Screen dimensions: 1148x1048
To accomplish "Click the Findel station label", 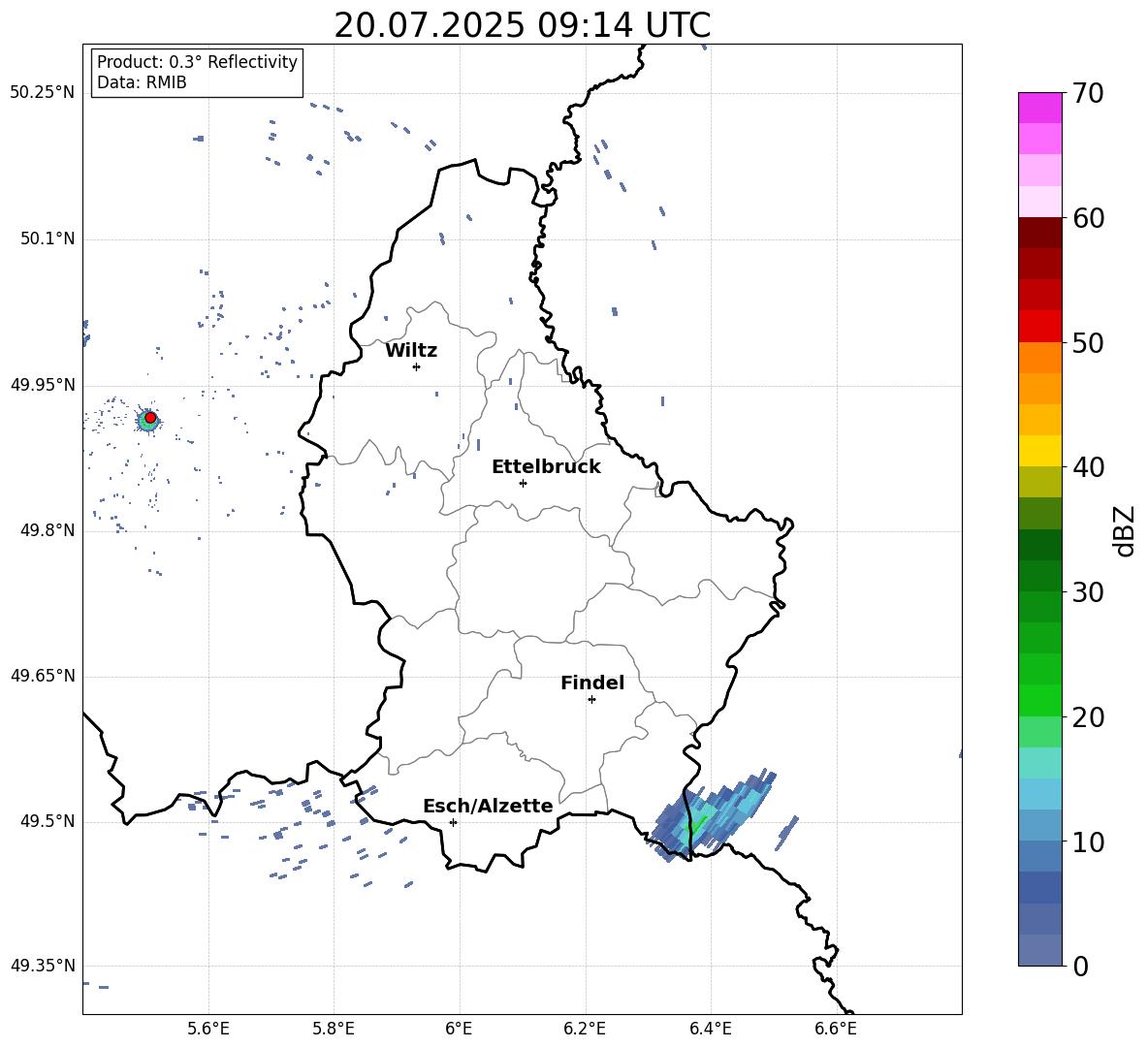I will click(x=592, y=683).
